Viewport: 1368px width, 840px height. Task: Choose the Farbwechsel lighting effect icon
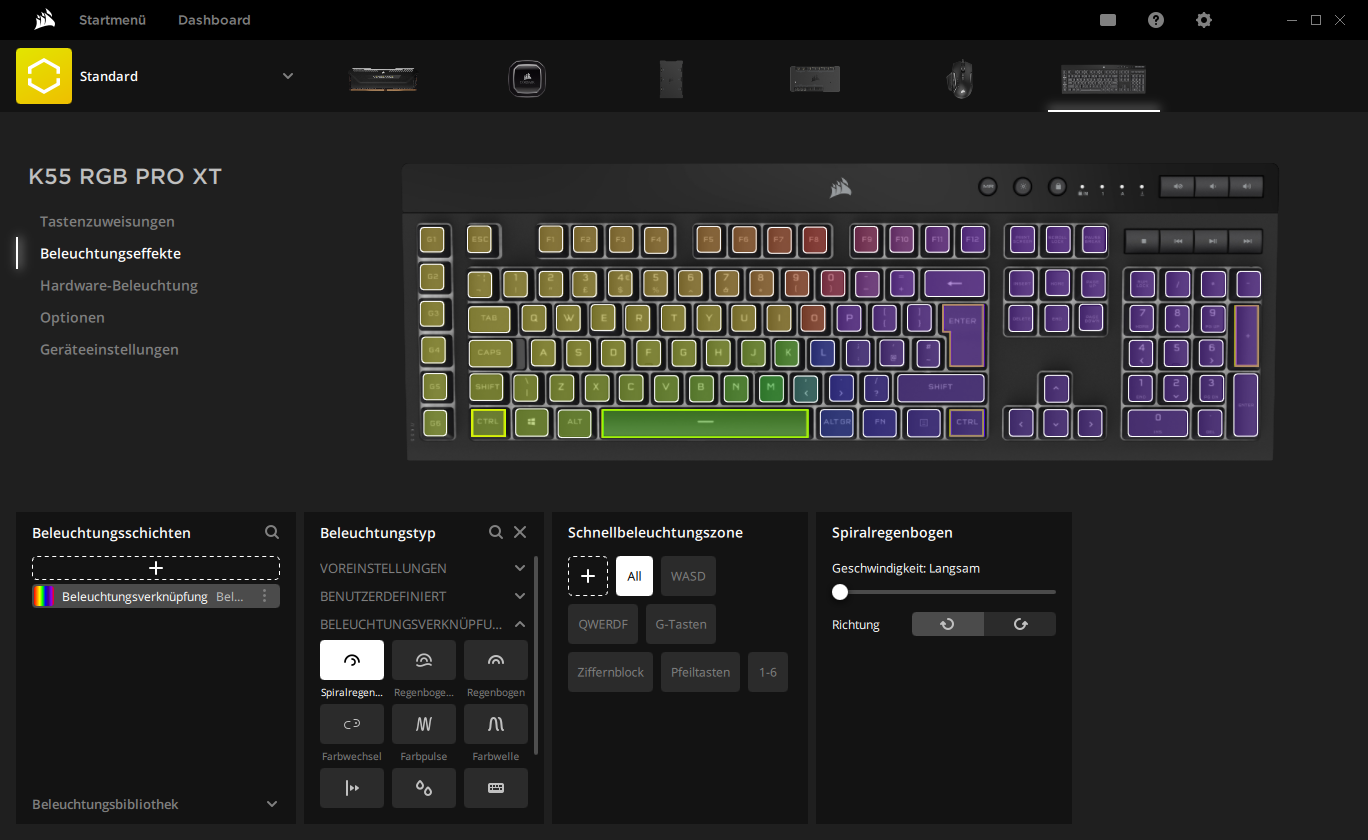351,724
